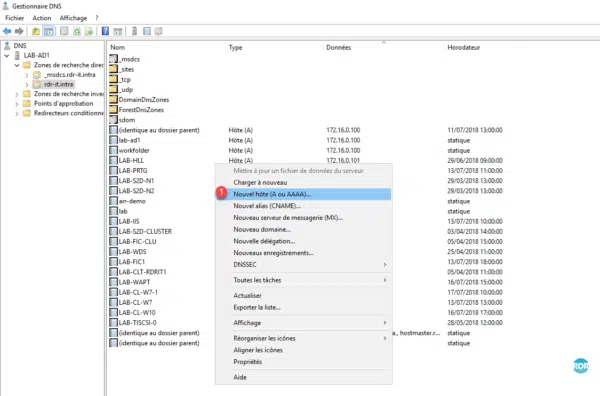Click Aligner les icônes
Screen dimensions: 600x396
click(x=304, y=350)
